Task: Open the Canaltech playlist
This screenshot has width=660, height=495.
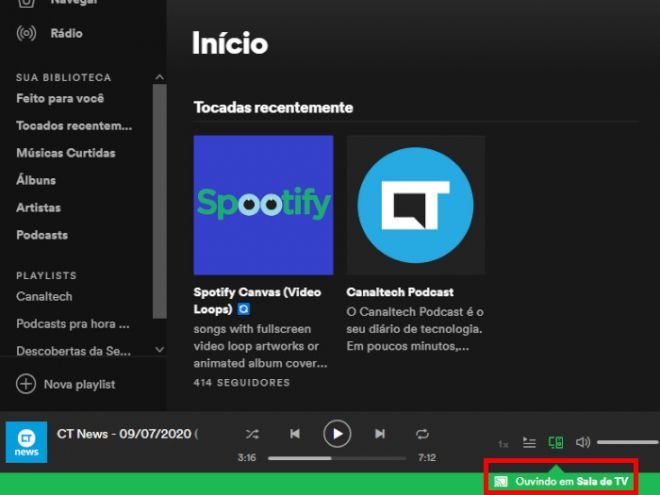Action: coord(44,296)
